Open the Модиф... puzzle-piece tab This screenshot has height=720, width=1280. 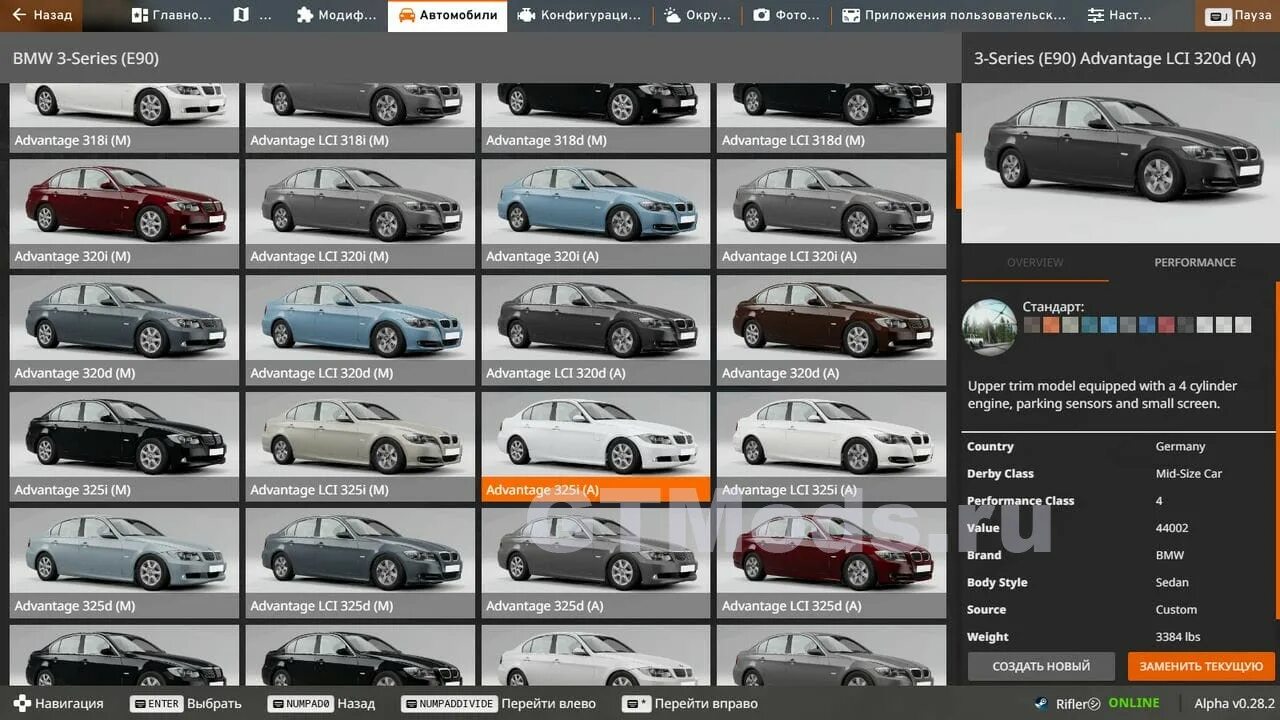click(337, 15)
